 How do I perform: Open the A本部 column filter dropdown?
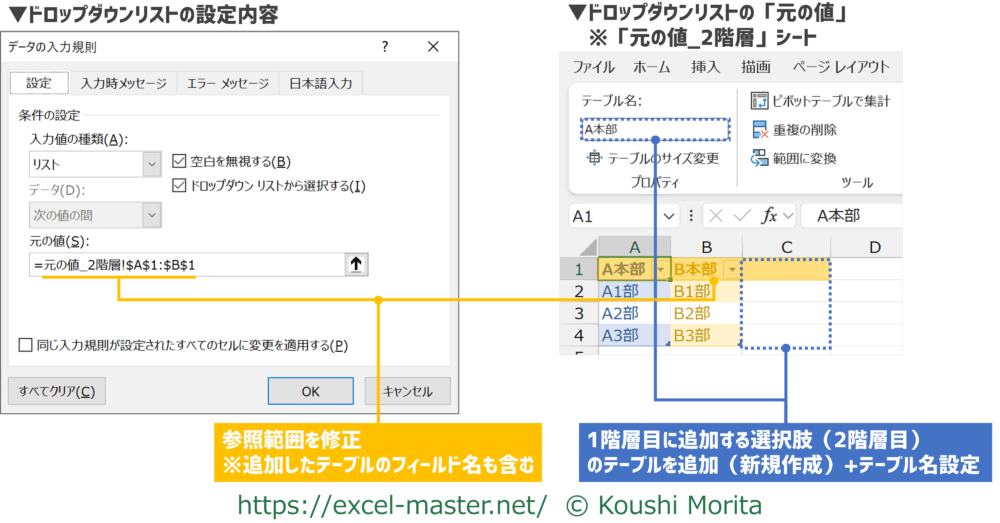coord(660,270)
